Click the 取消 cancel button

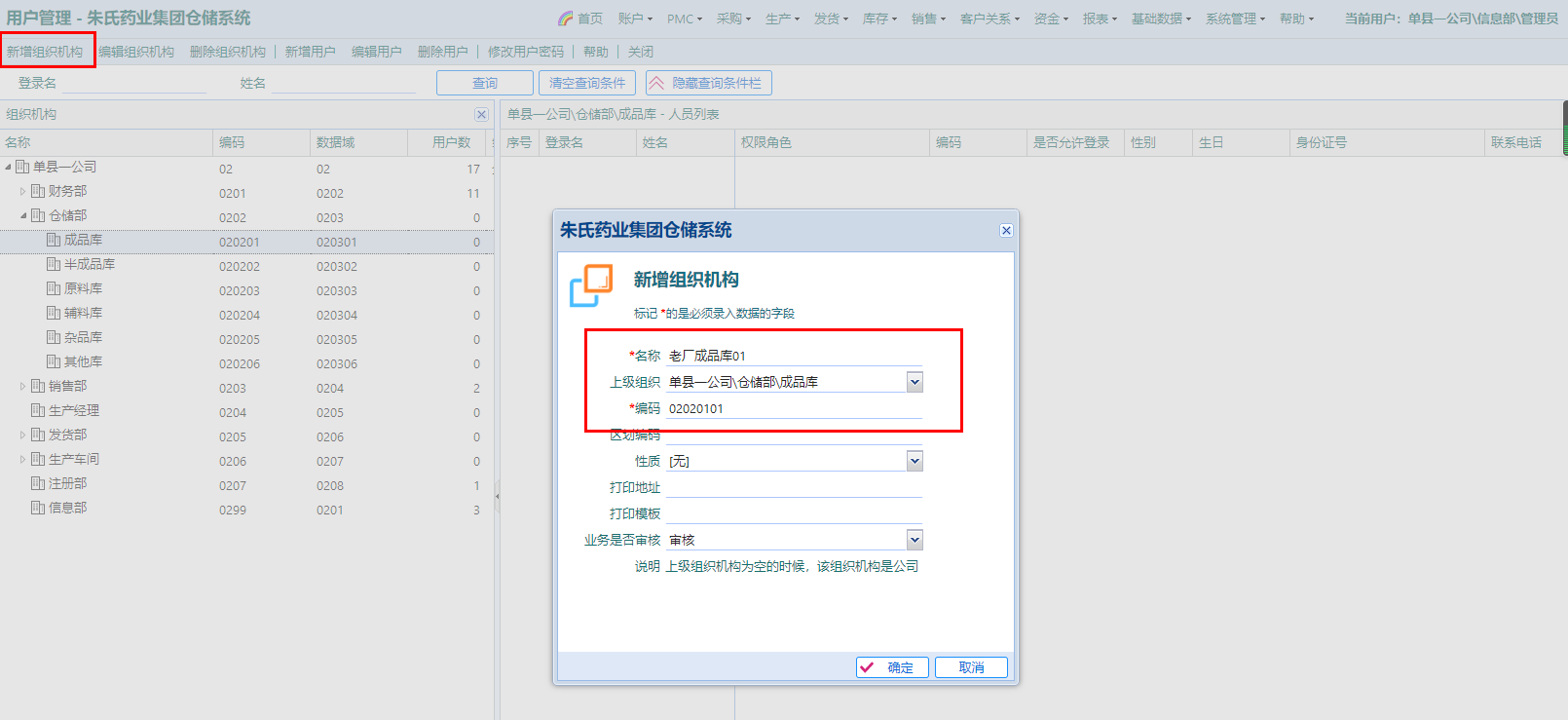pos(971,667)
